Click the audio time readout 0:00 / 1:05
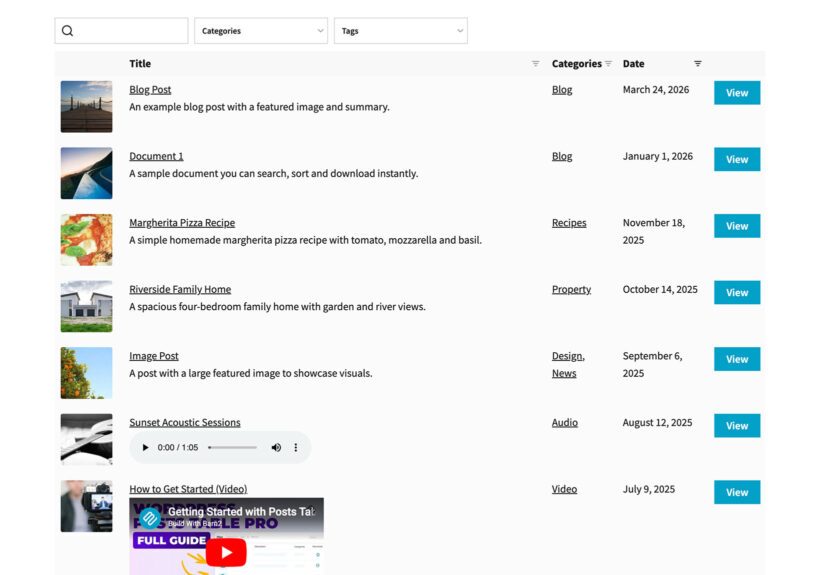This screenshot has height=575, width=820. (x=178, y=447)
